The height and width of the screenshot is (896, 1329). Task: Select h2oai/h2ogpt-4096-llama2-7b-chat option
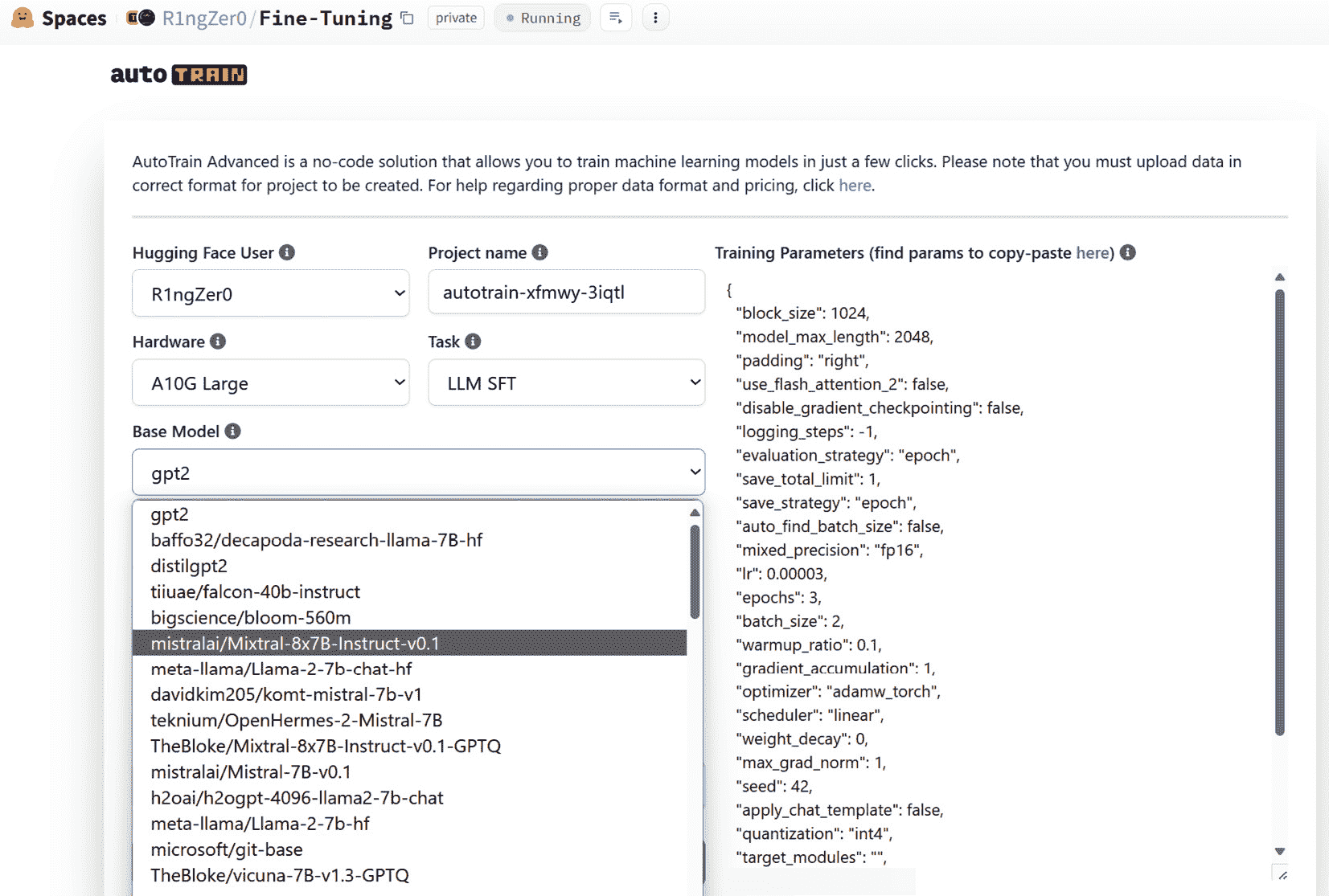(410, 798)
